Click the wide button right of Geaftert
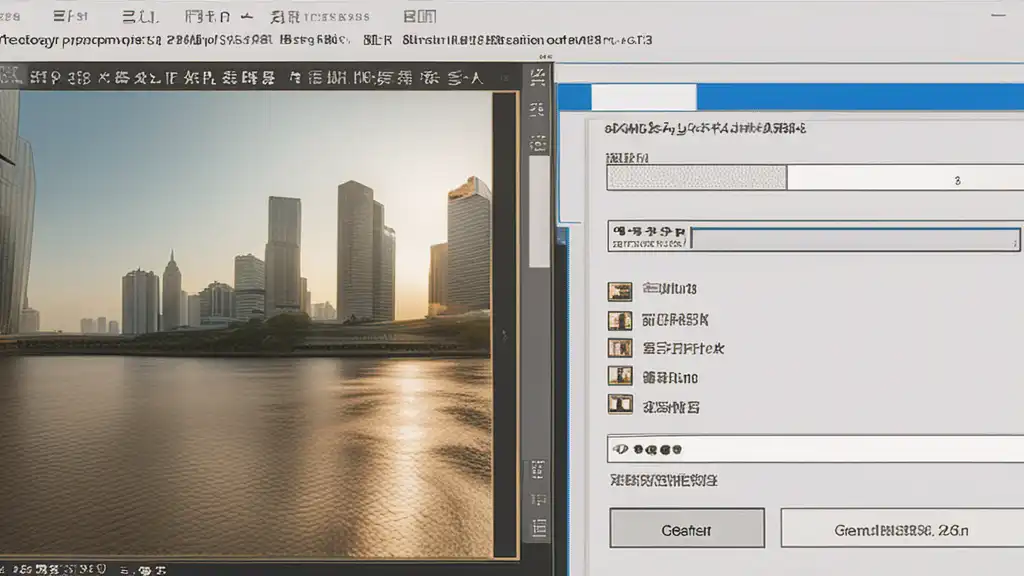Image resolution: width=1024 pixels, height=576 pixels. pyautogui.click(x=901, y=529)
